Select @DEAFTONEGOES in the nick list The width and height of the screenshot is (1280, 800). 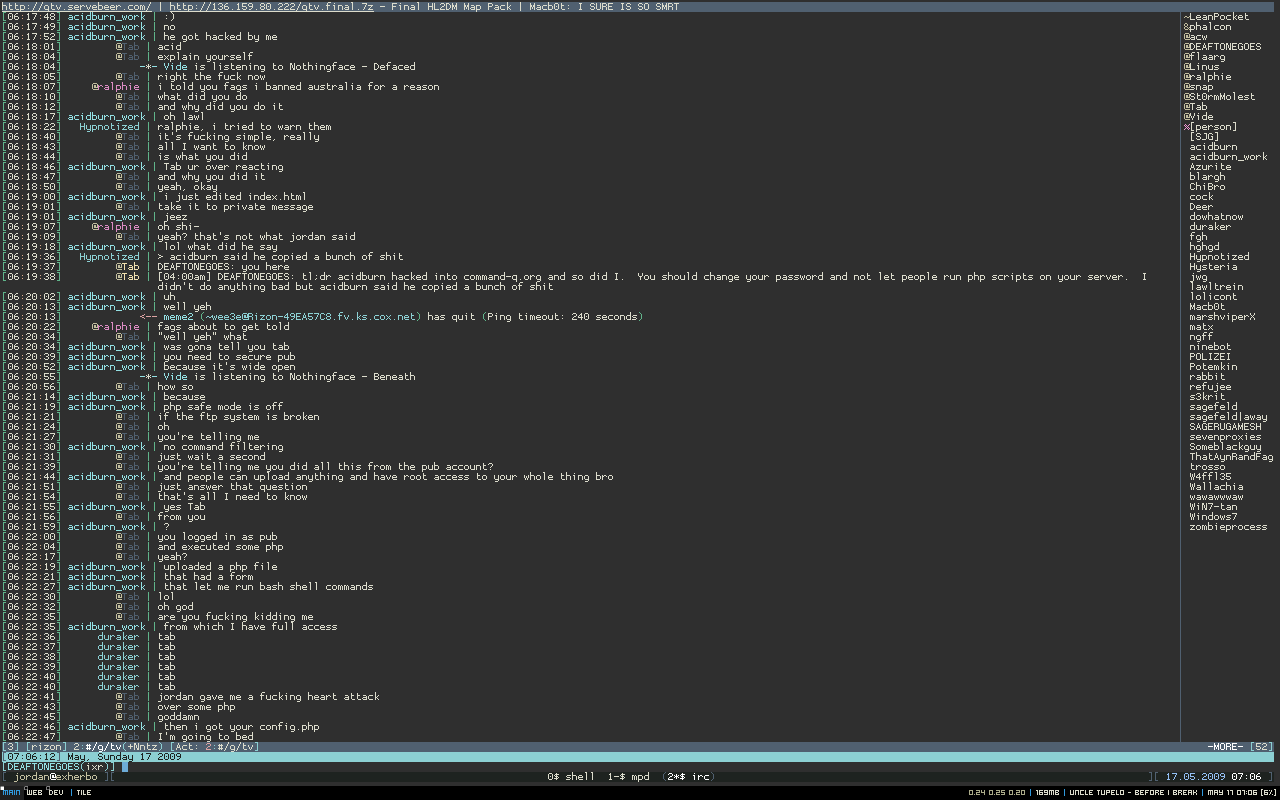coord(1222,47)
